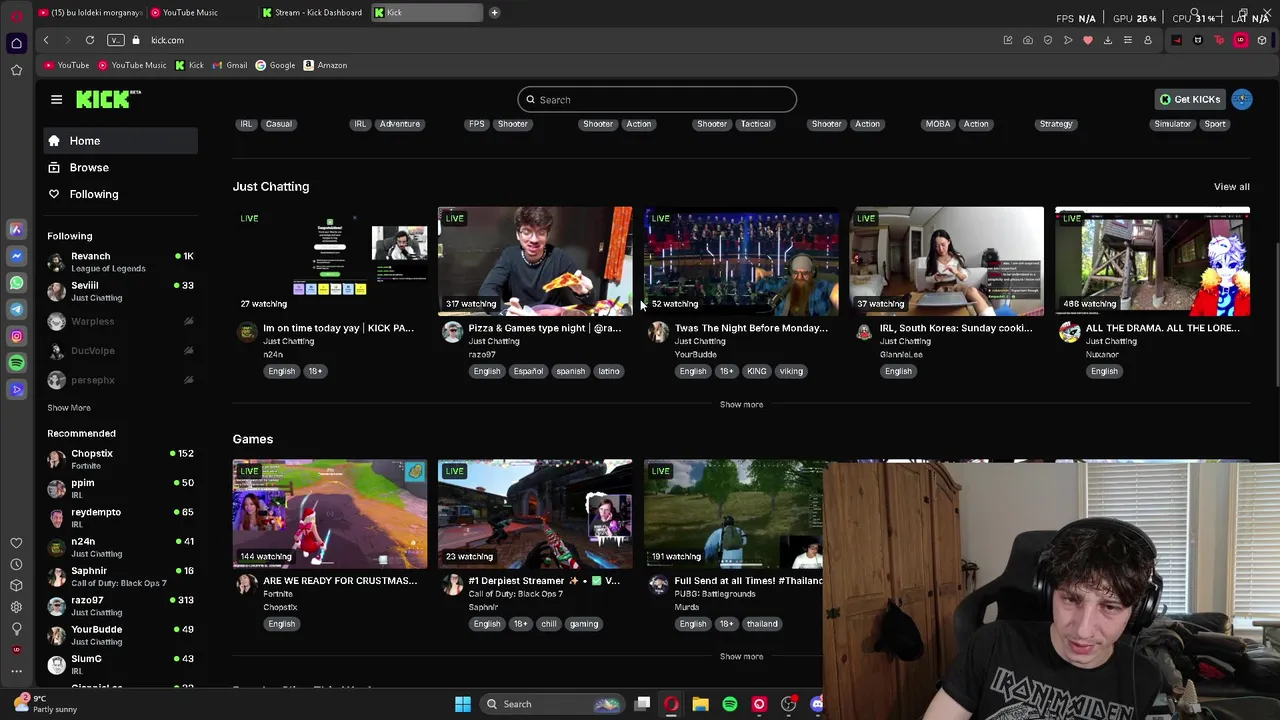Open the Google bookmark
The width and height of the screenshot is (1280, 720).
point(275,65)
